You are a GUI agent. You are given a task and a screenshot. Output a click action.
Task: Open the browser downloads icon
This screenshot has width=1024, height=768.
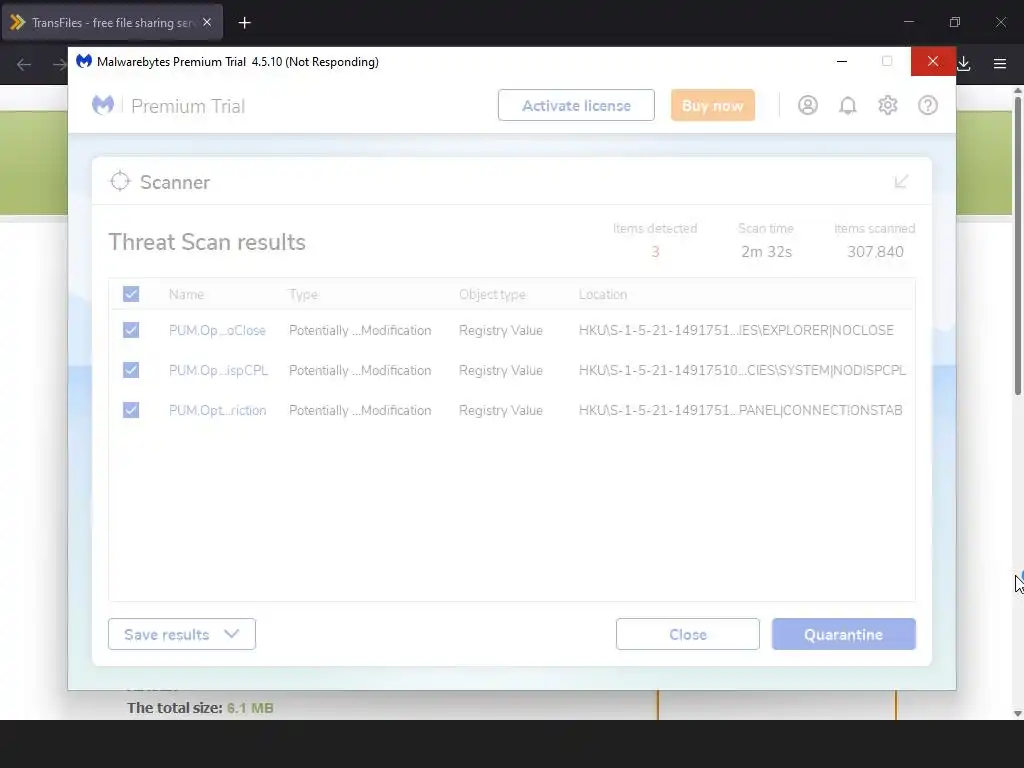[x=964, y=64]
